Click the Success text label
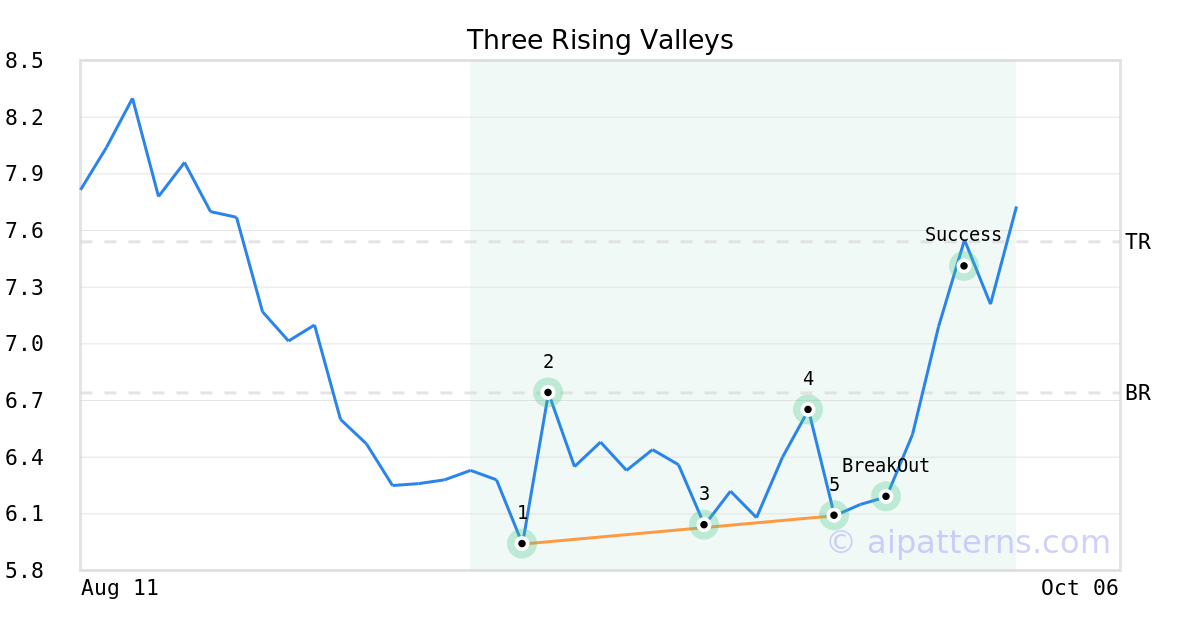 point(963,235)
